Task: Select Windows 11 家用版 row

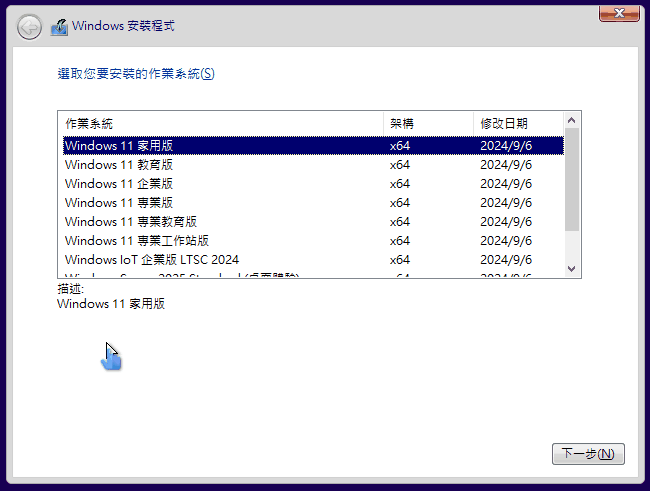Action: coord(313,146)
